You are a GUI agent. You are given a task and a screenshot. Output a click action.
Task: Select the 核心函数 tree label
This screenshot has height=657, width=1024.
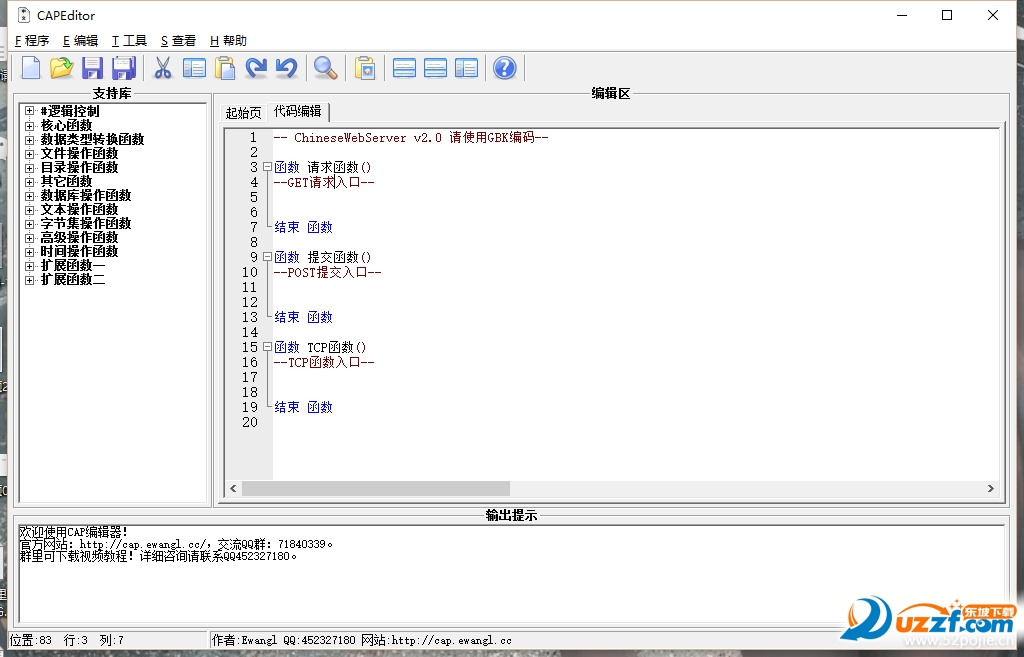pos(67,125)
